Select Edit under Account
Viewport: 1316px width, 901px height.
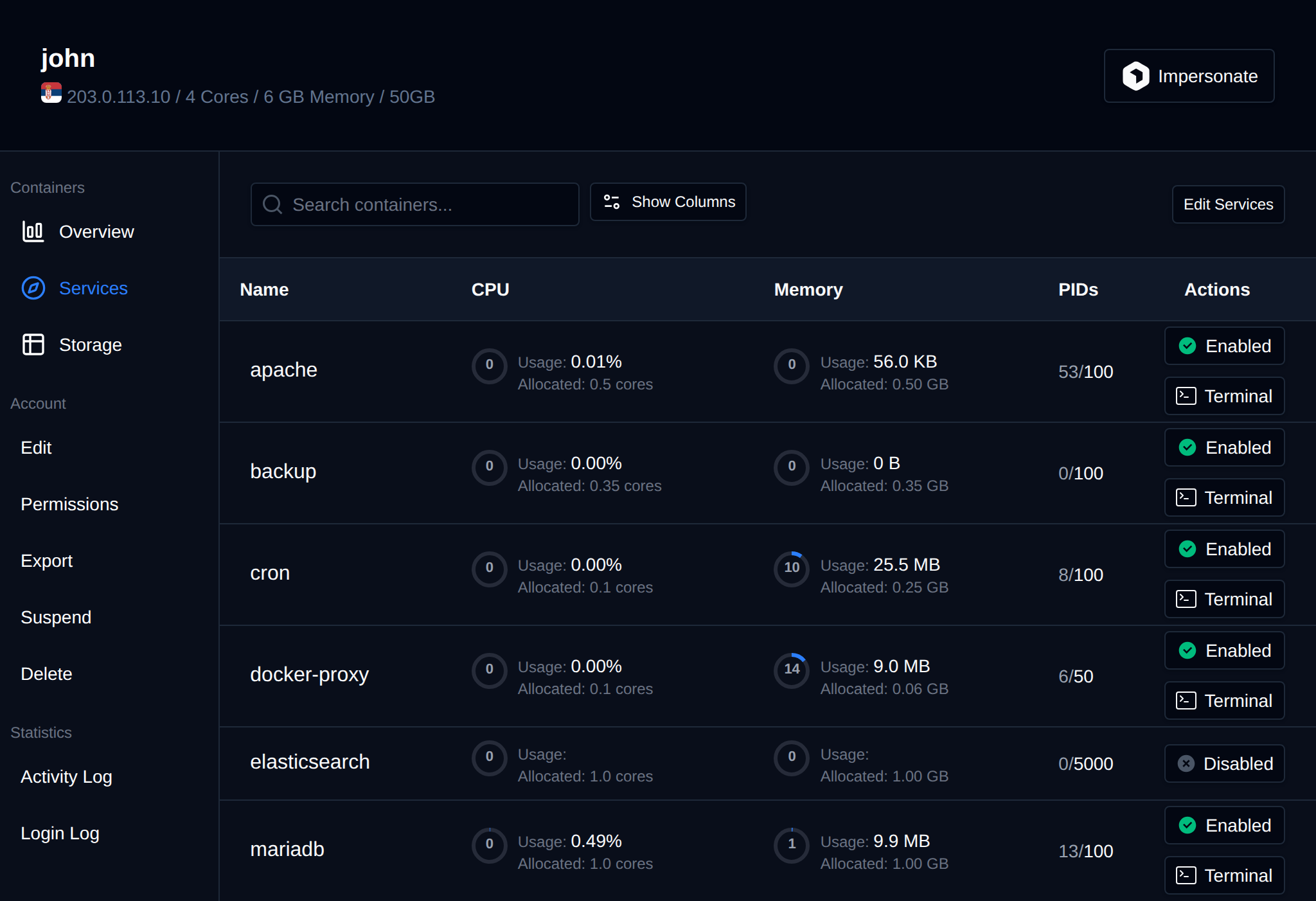[x=36, y=447]
